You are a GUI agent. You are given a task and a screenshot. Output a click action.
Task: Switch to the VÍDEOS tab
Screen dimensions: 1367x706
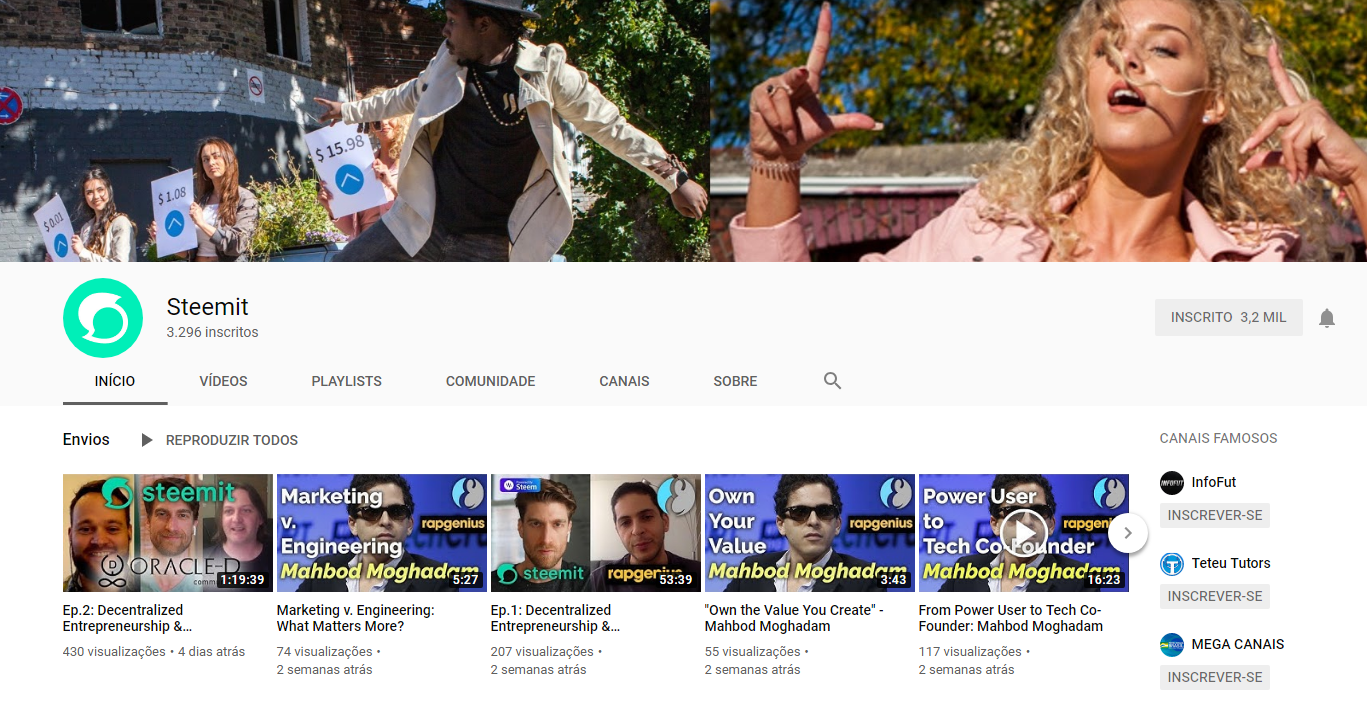223,381
